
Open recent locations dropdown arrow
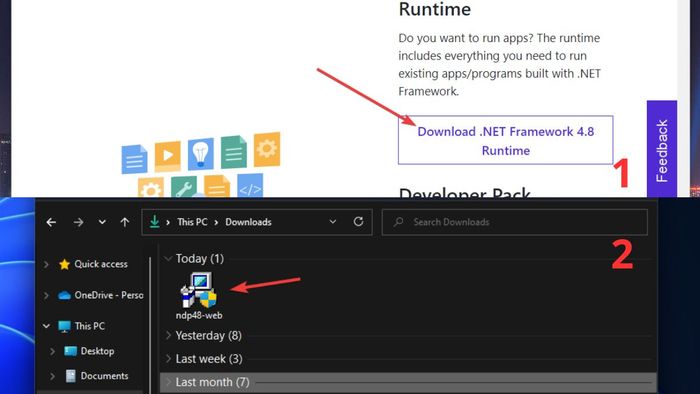click(x=102, y=222)
